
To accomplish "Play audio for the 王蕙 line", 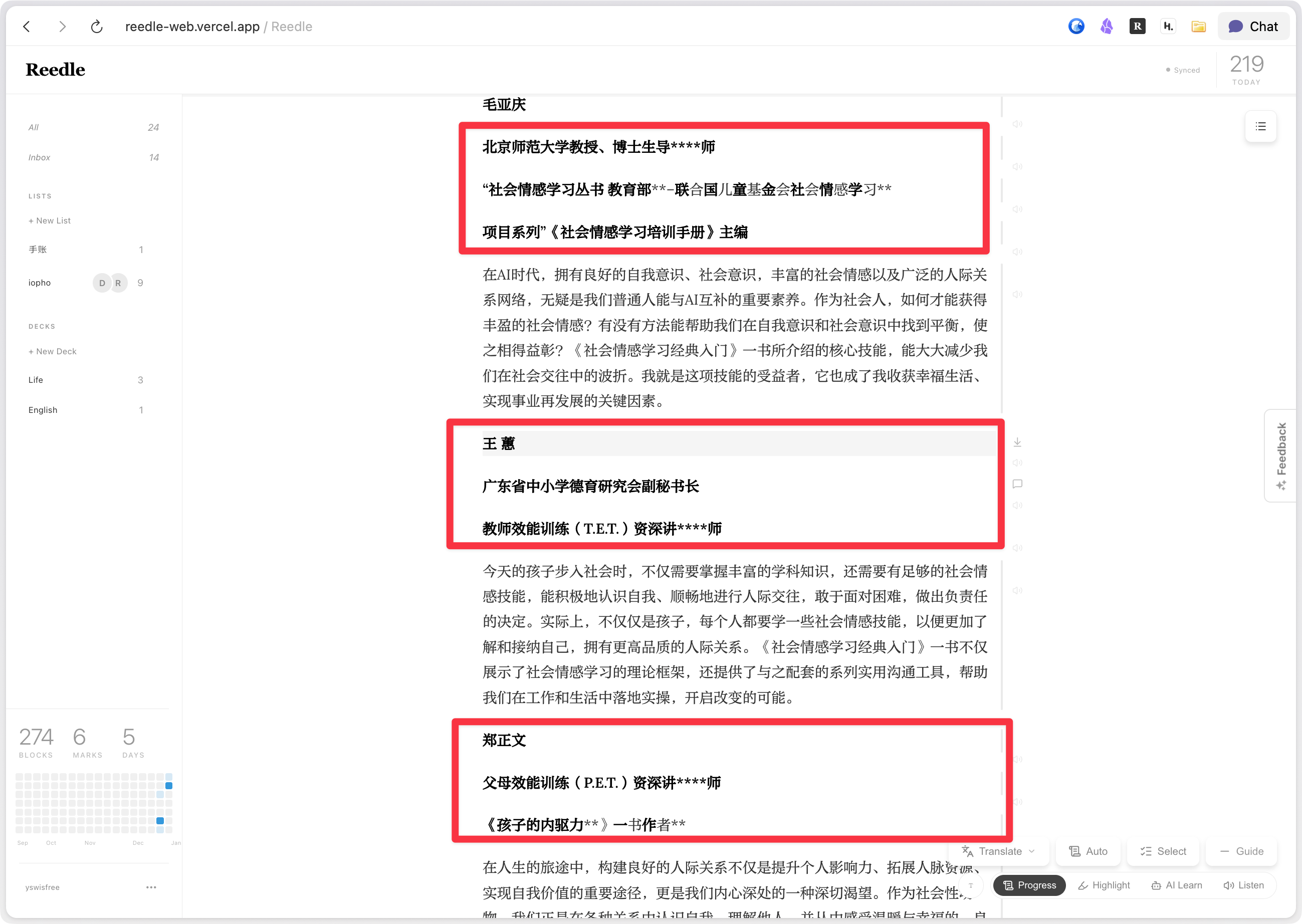I will (1017, 463).
